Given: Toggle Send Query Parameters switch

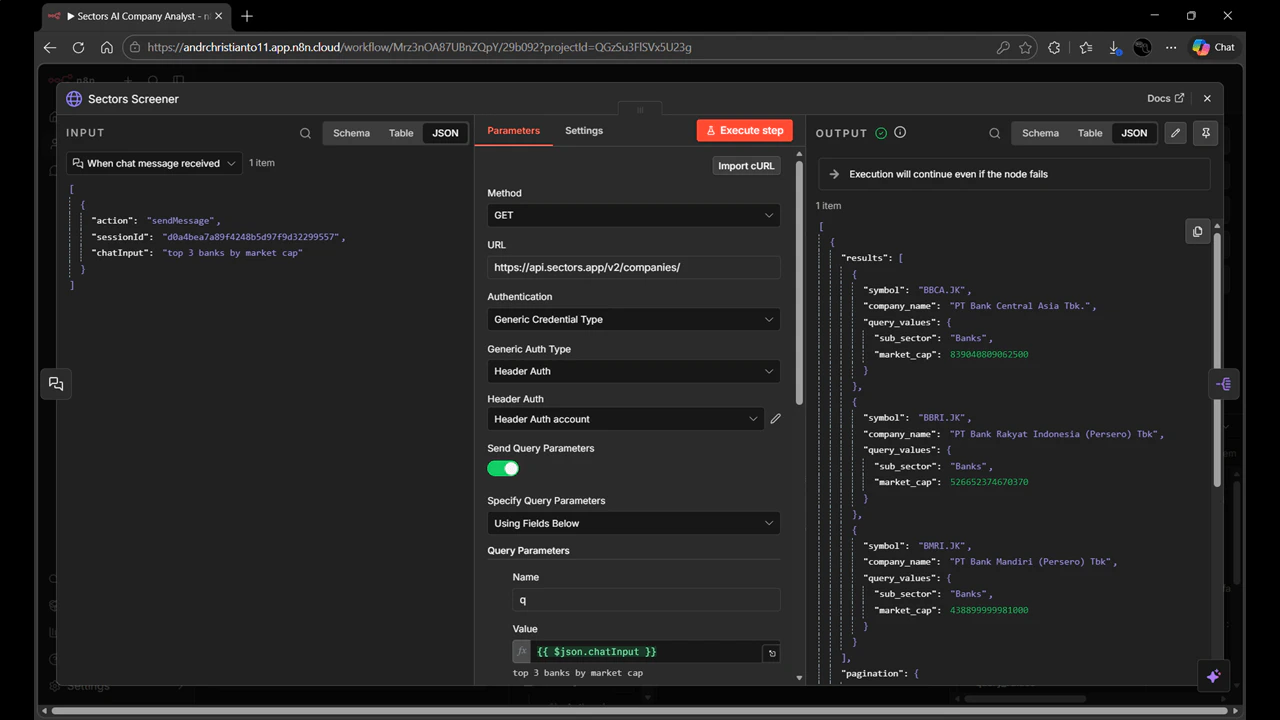Looking at the screenshot, I should pos(503,468).
